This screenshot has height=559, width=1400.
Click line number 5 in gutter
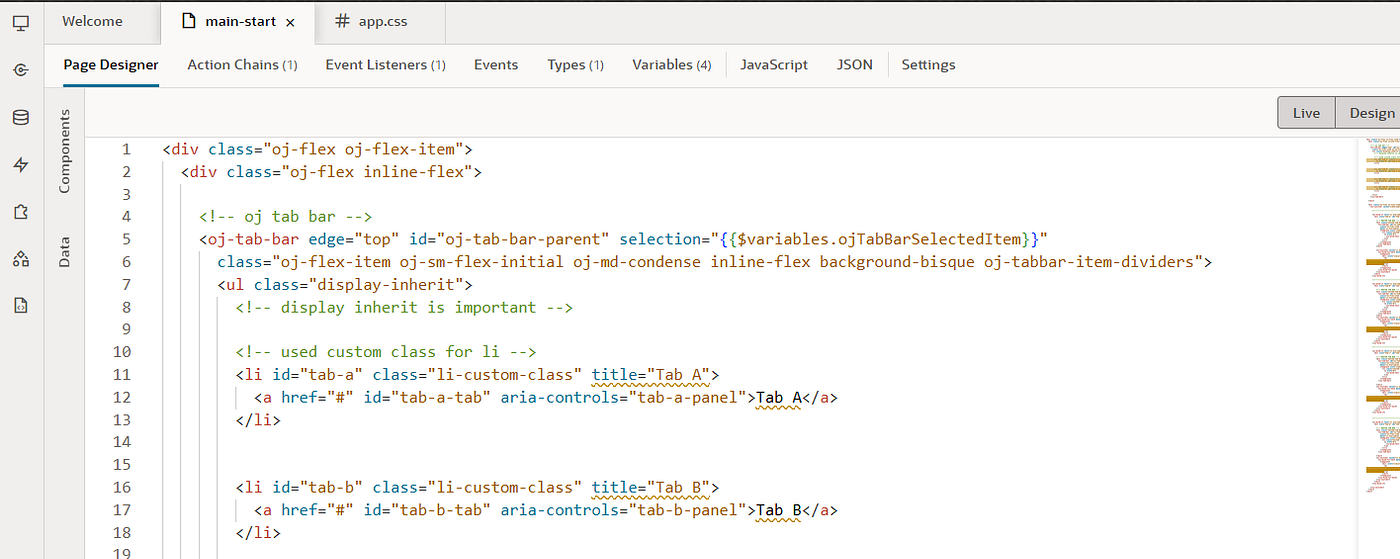coord(126,239)
